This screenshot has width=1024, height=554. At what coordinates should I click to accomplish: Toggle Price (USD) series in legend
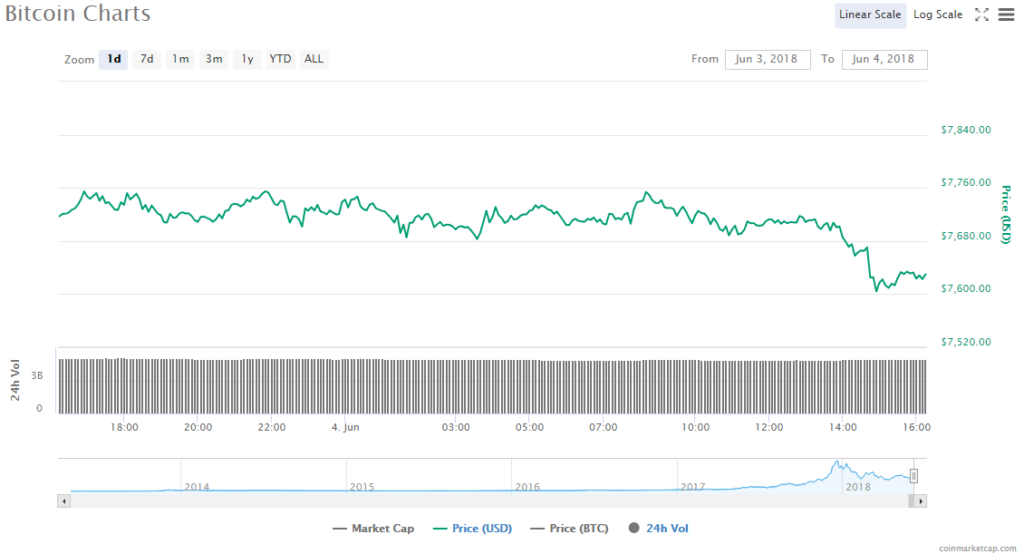coord(476,528)
